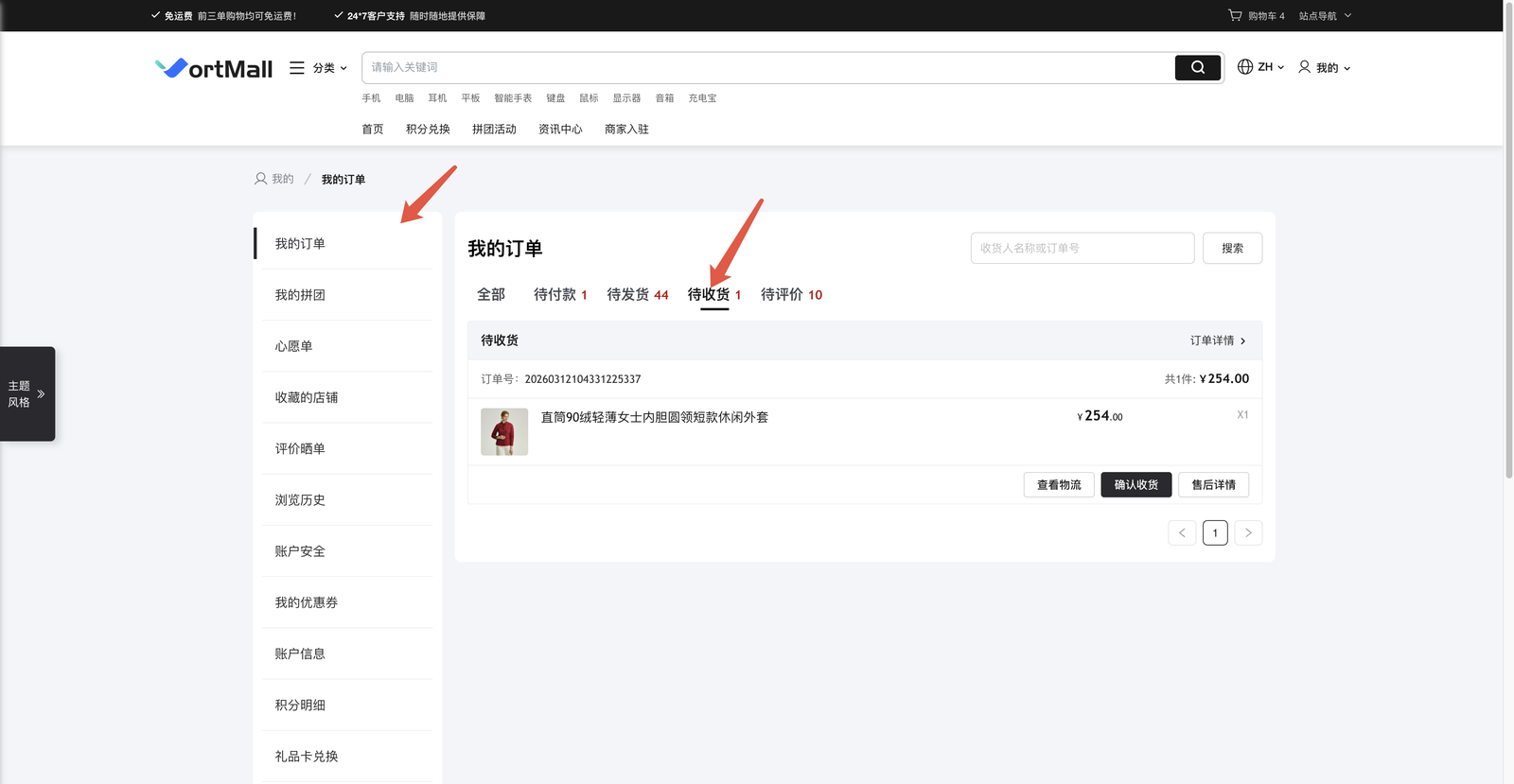This screenshot has width=1514, height=784.
Task: Open 我的优惠券 in the sidebar
Action: [307, 602]
